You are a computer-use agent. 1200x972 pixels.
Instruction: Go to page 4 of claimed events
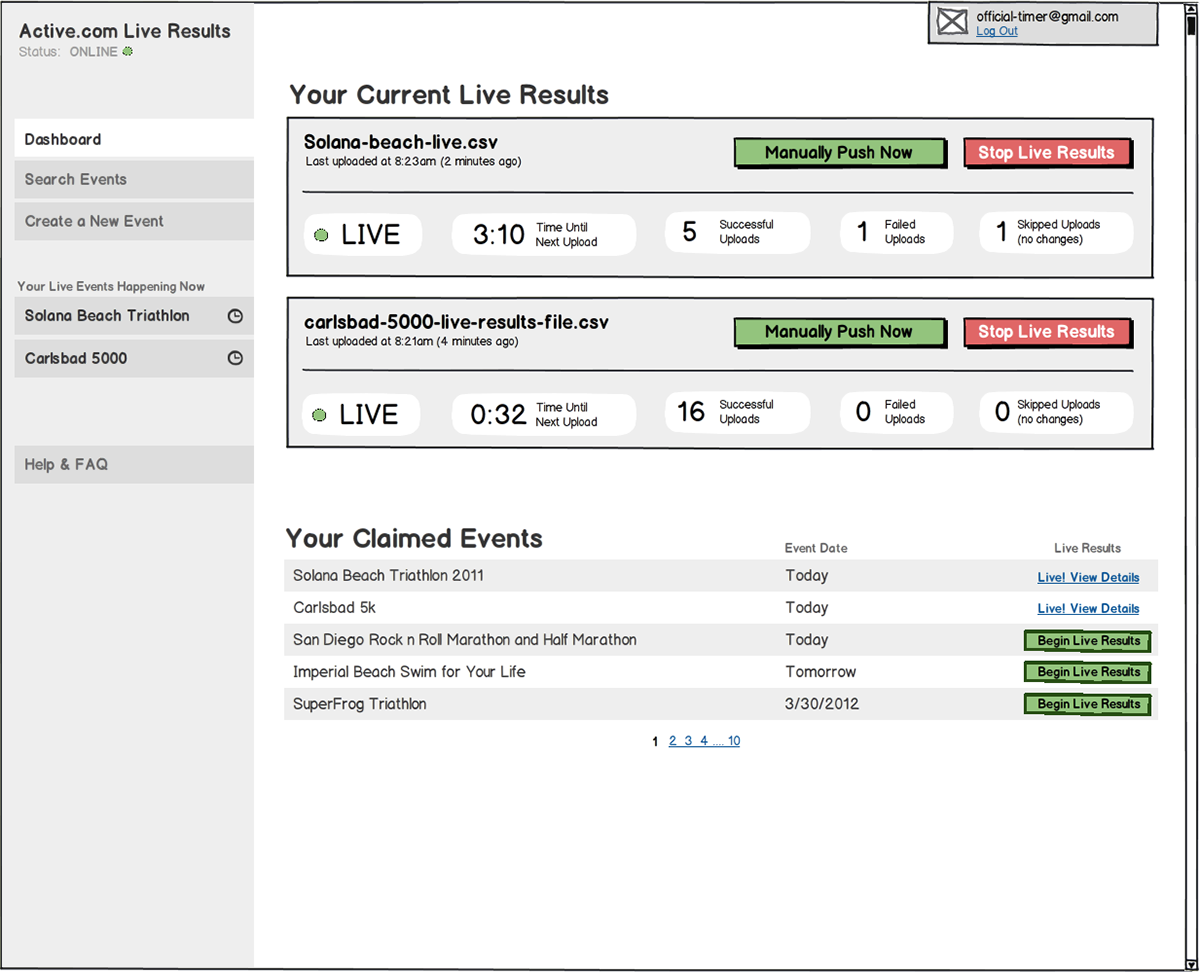coord(704,741)
